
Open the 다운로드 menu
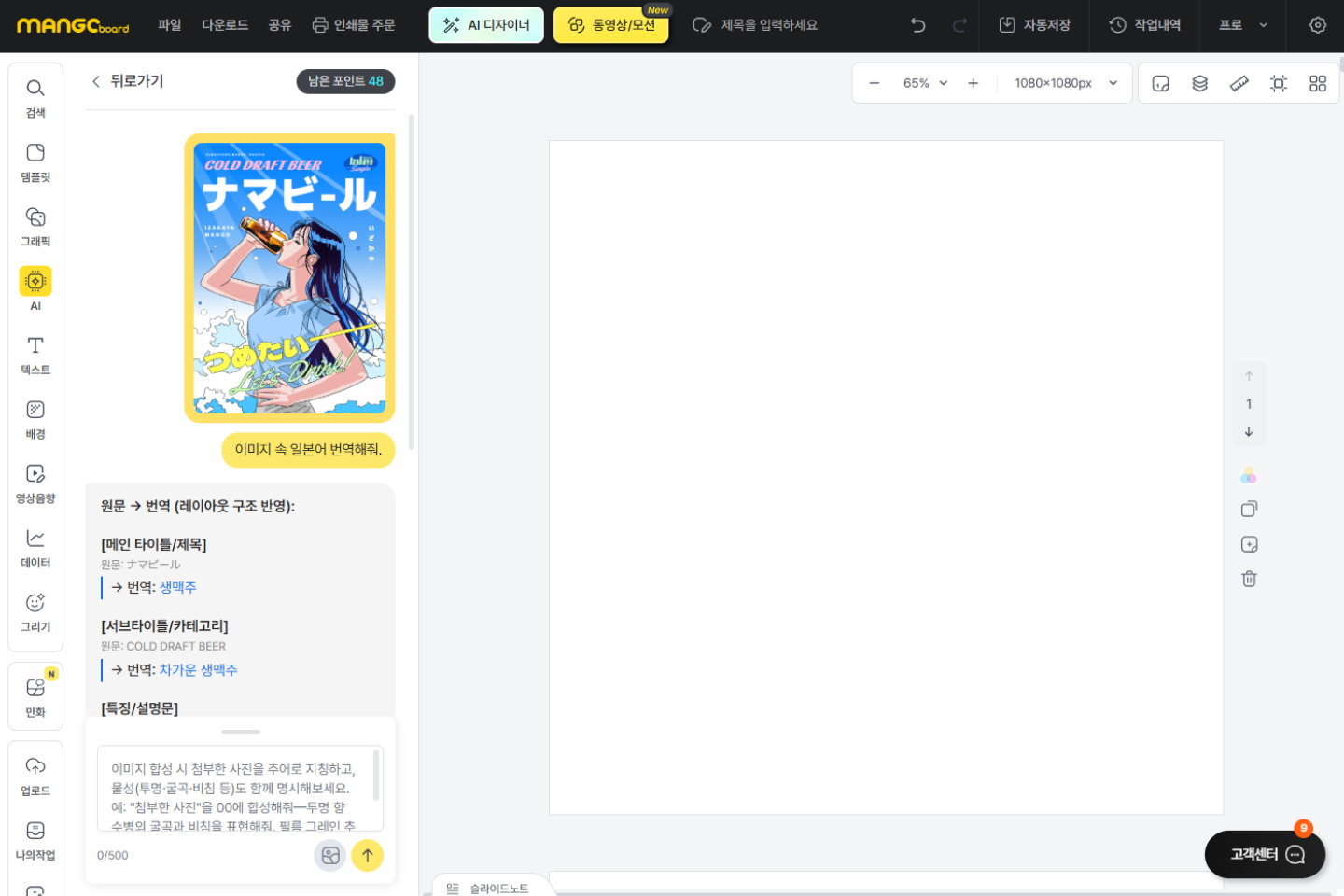225,25
